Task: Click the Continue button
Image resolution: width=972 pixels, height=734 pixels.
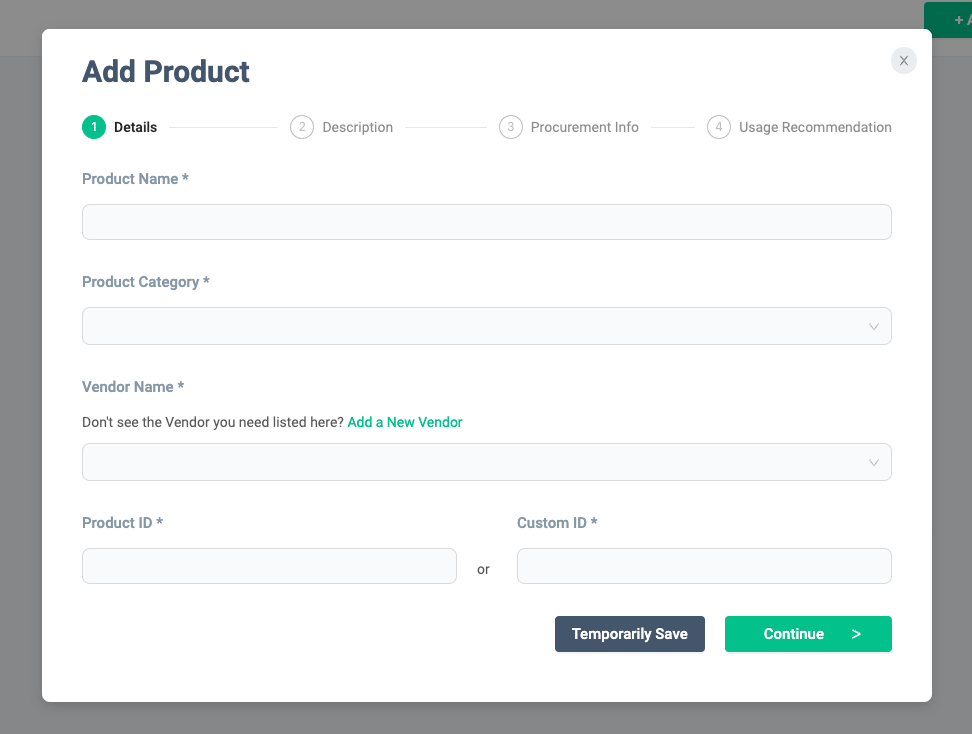Action: pyautogui.click(x=808, y=634)
